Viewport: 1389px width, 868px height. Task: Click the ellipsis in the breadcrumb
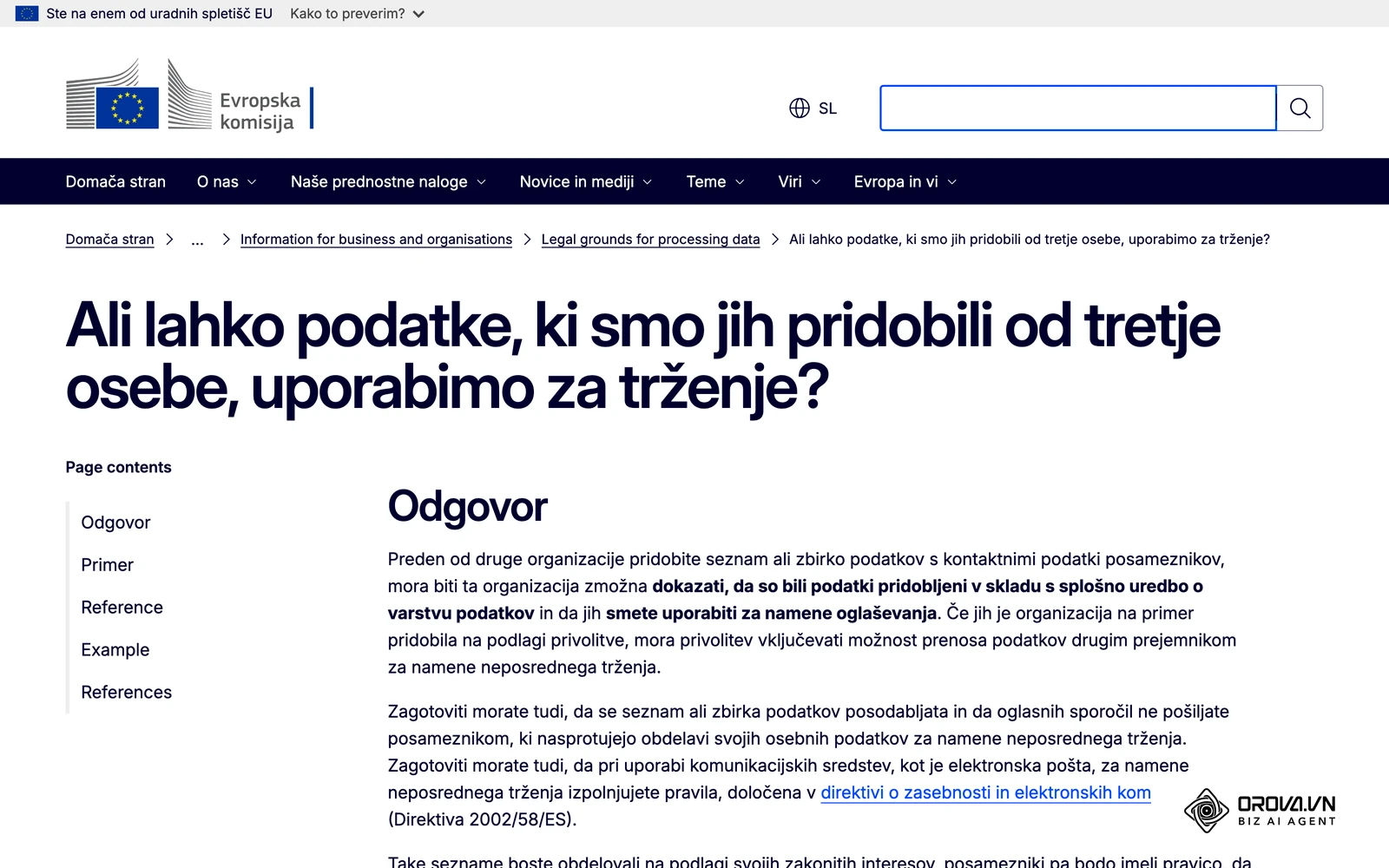coord(198,240)
